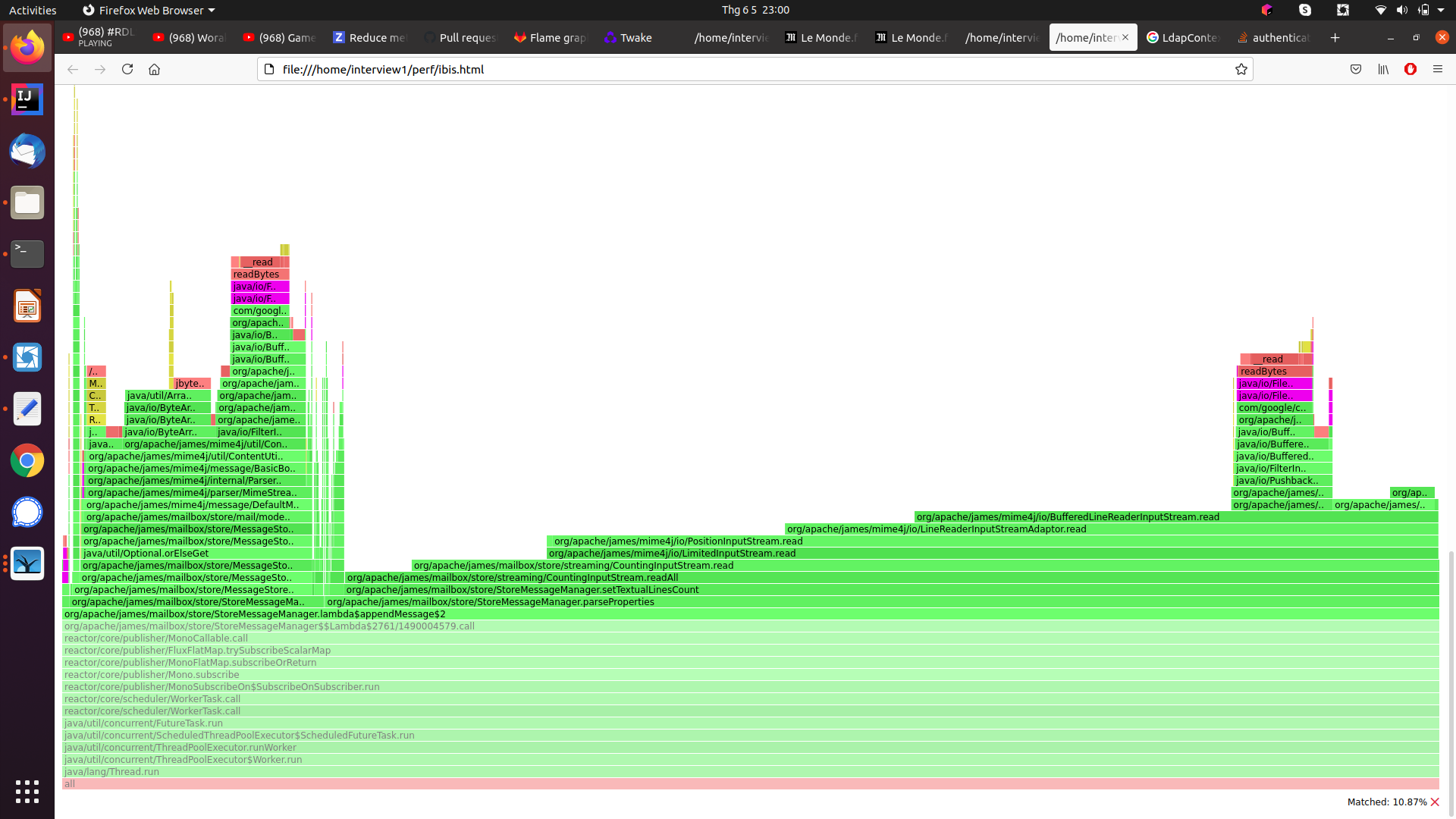Open Show Applications grid in dock
Screen dimensions: 1456x819
pyautogui.click(x=27, y=791)
